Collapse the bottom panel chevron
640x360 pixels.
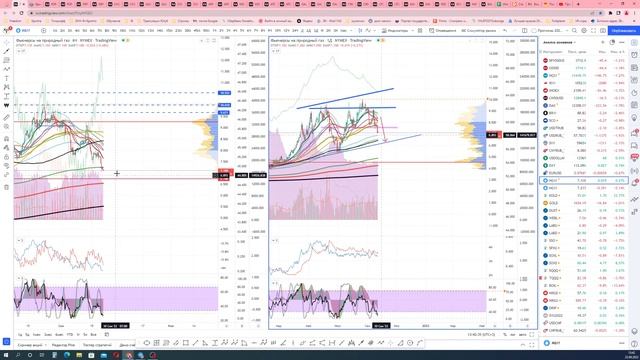click(523, 345)
